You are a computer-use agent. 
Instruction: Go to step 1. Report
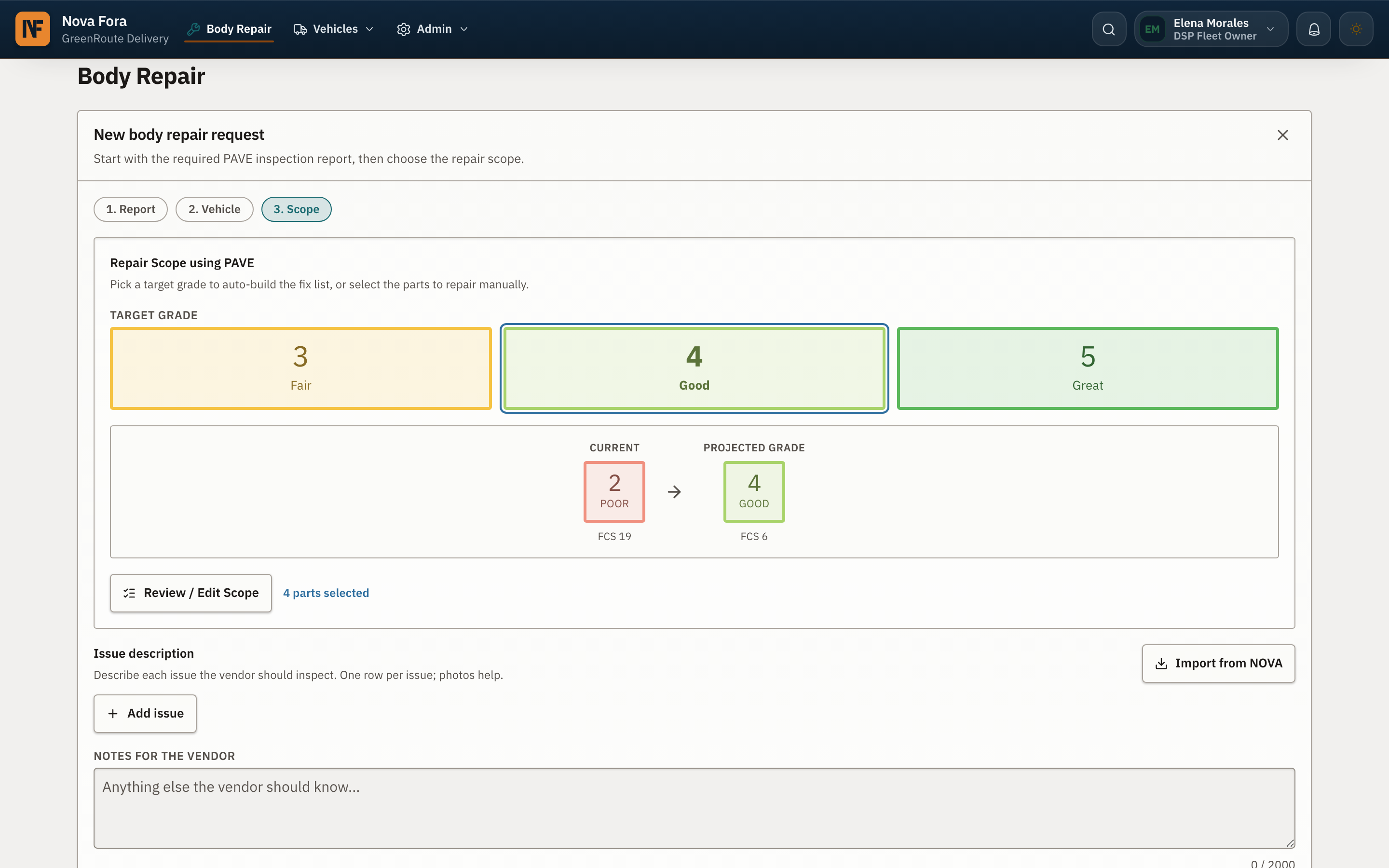pos(130,209)
